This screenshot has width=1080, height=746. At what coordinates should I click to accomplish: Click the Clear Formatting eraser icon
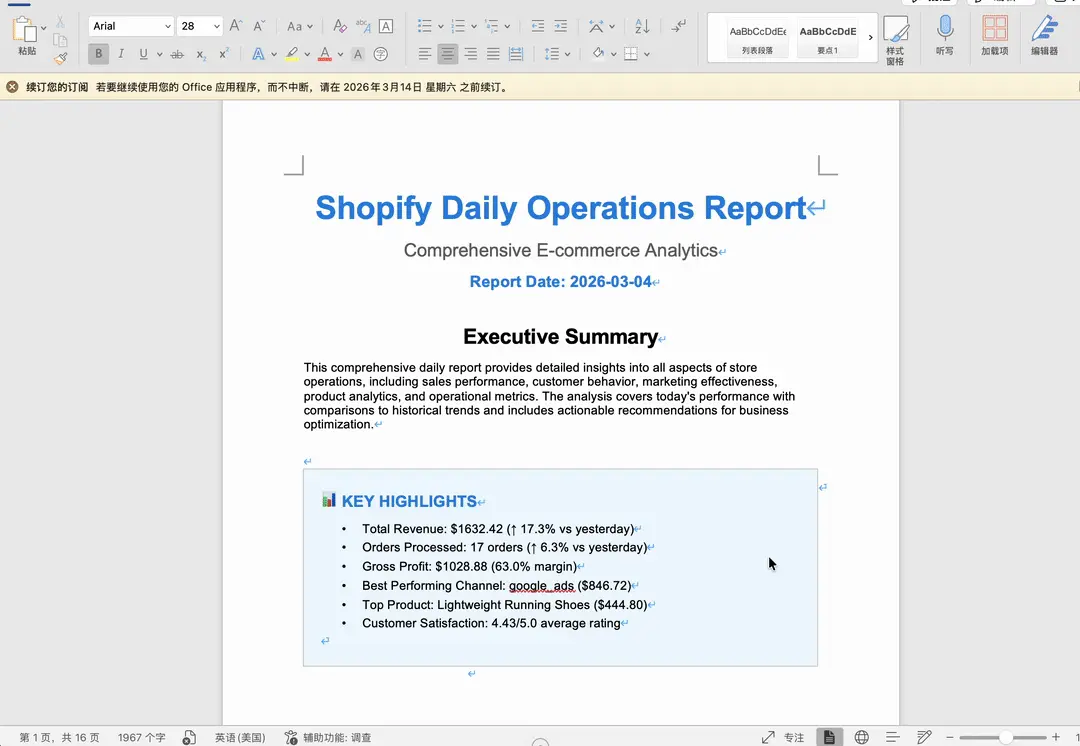coord(340,26)
